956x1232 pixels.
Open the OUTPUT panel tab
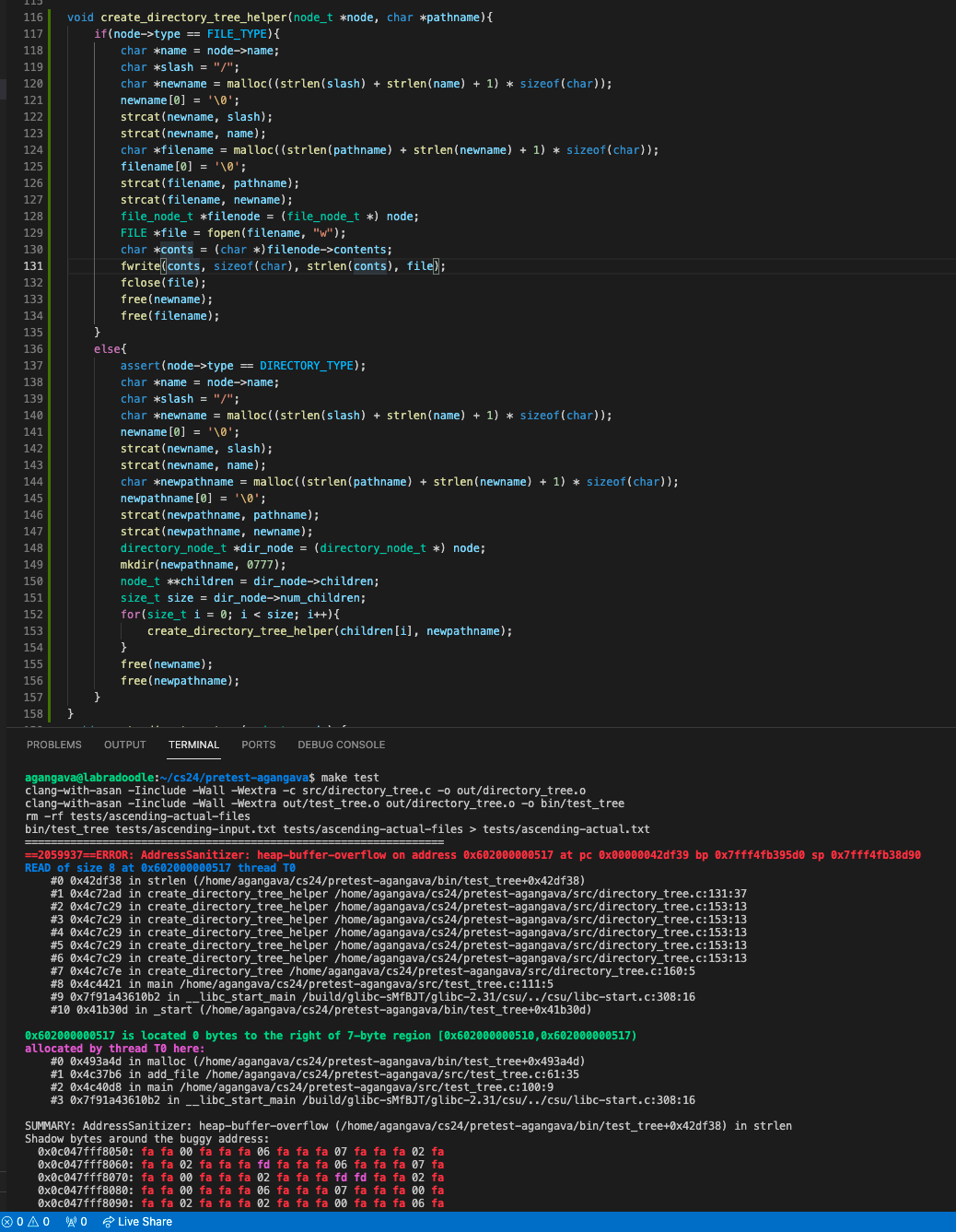point(124,745)
